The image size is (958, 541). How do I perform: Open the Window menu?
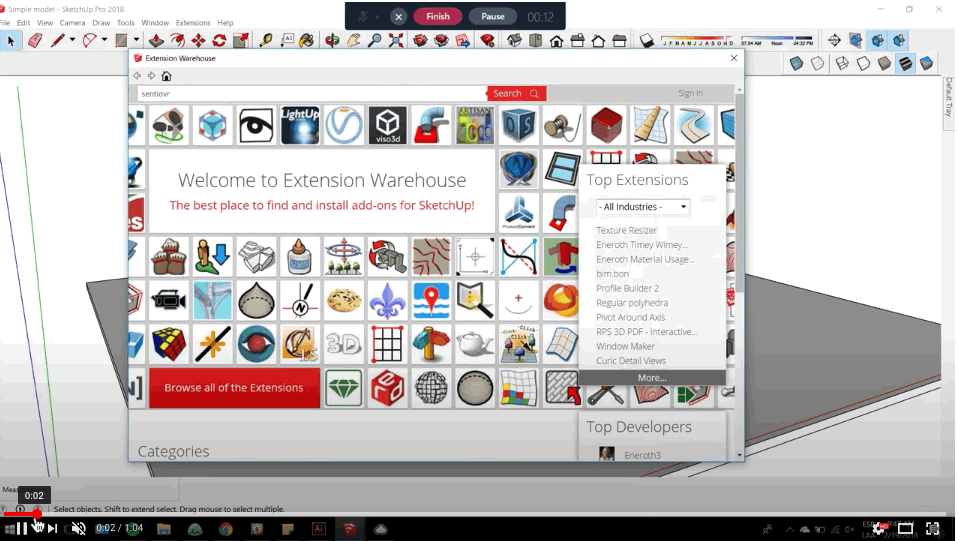point(155,23)
